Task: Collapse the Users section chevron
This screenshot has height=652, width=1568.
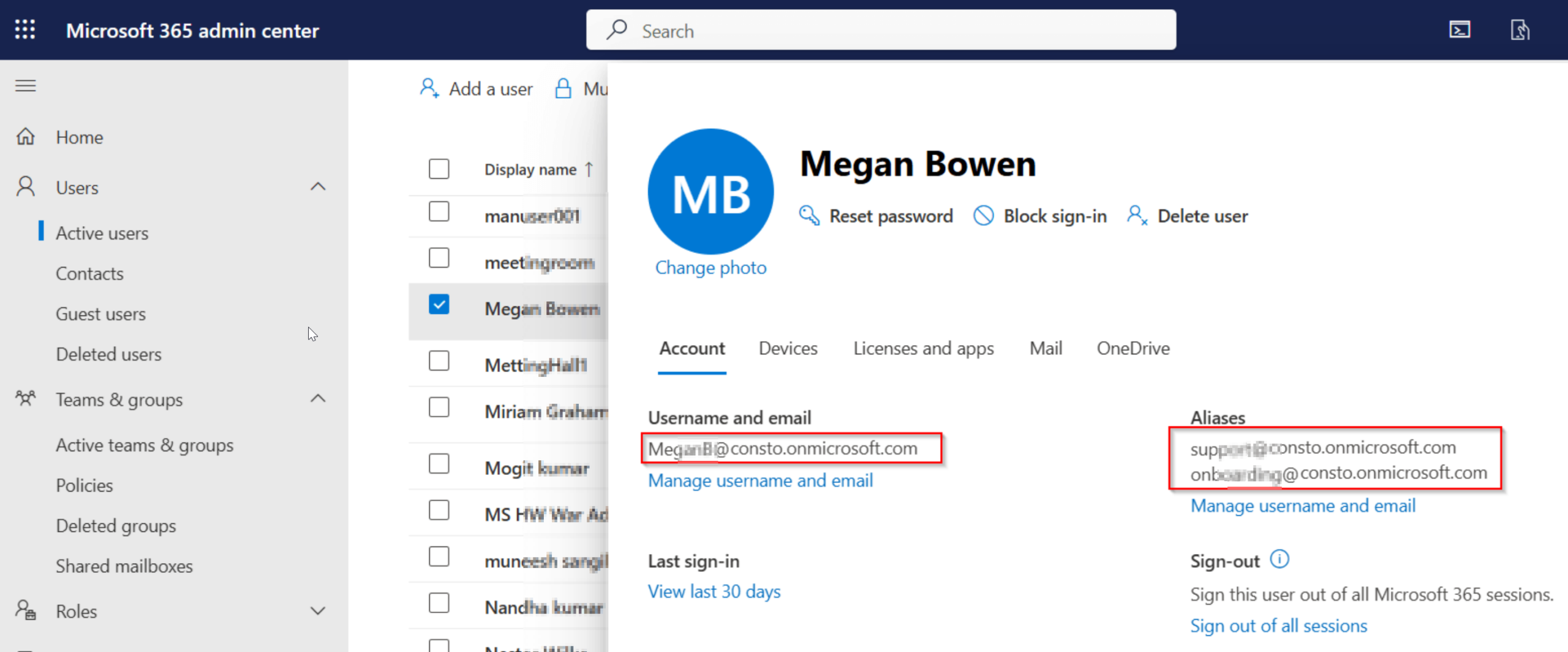Action: tap(318, 186)
